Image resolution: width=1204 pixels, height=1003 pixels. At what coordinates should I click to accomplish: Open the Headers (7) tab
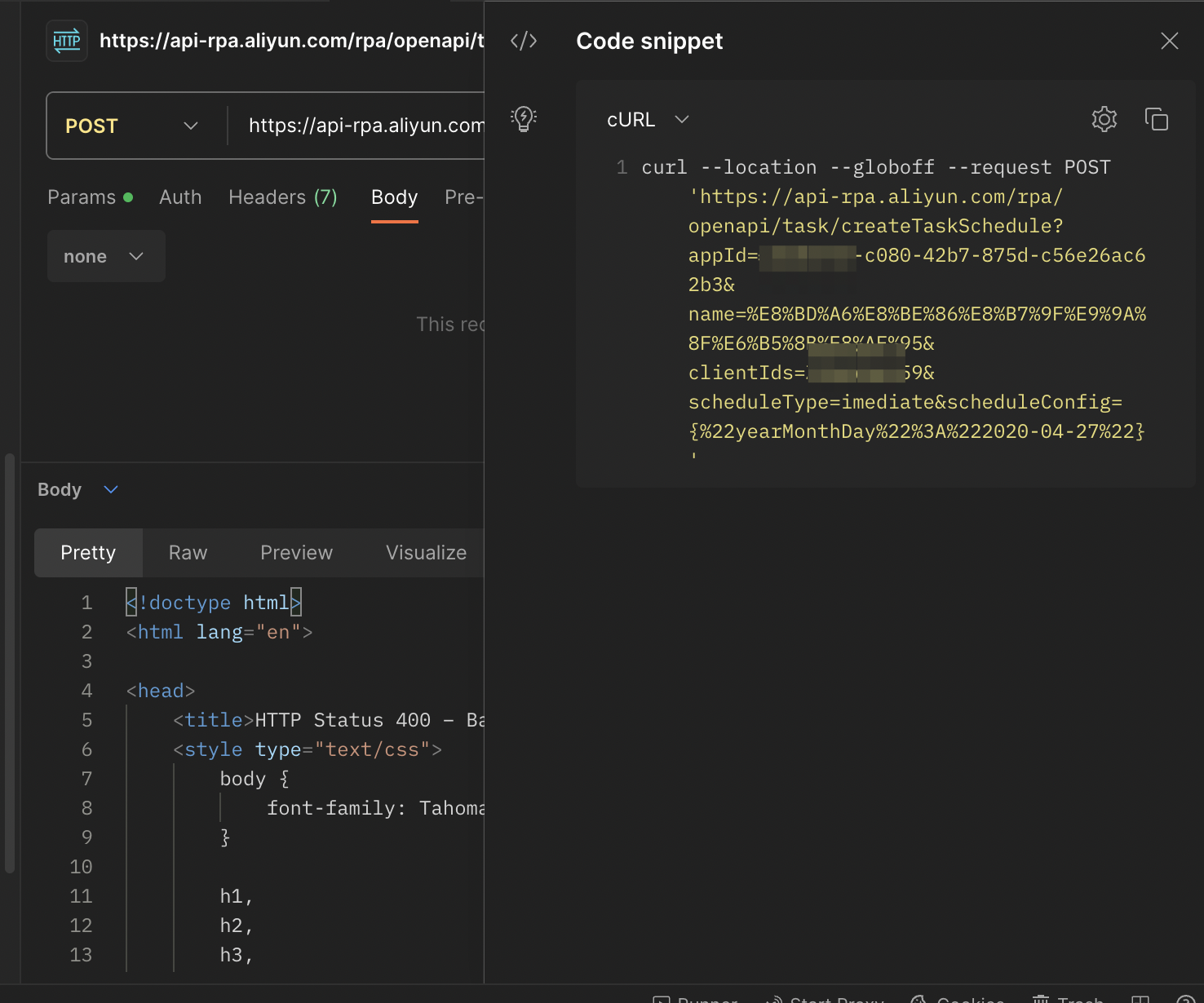283,197
